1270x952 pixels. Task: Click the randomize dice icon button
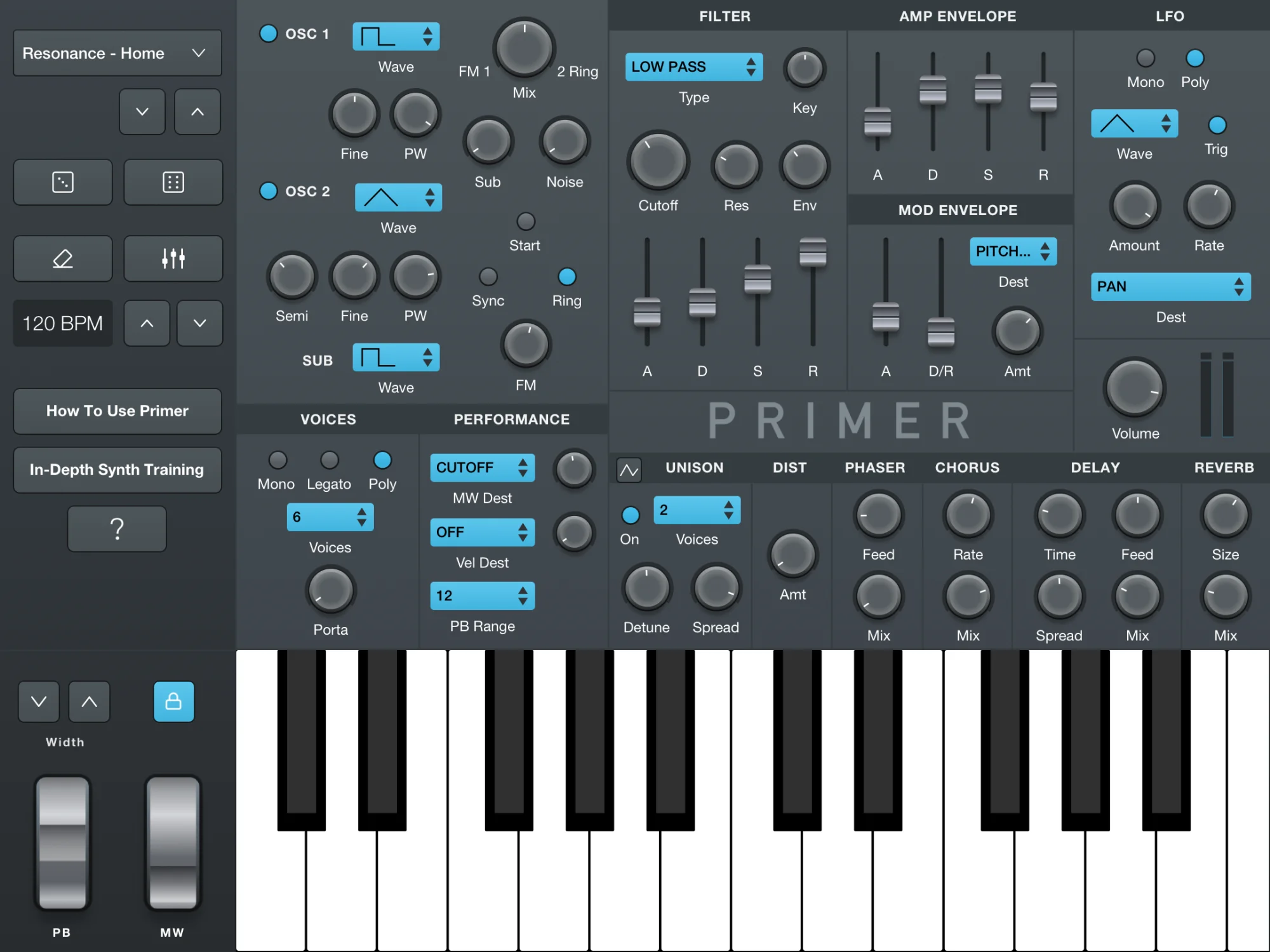click(63, 182)
